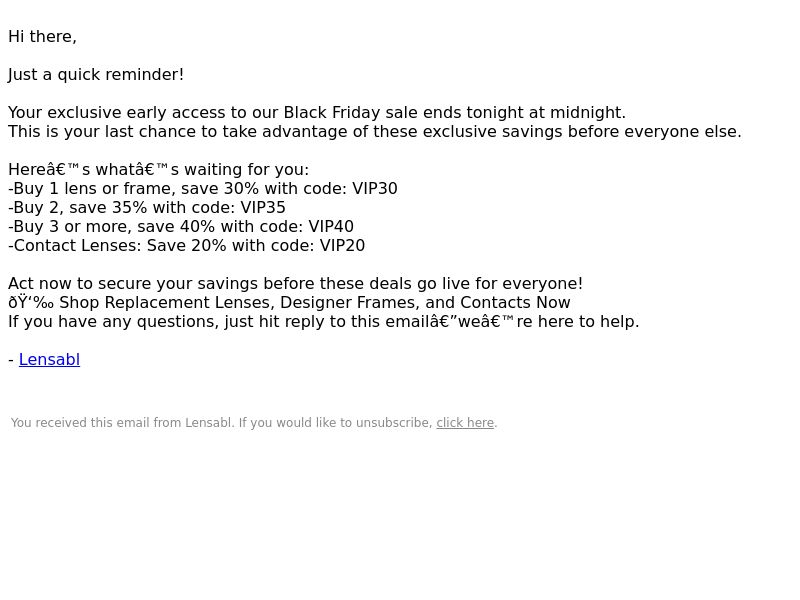Click the garbled emoji characters before 'Shop'

click(31, 303)
